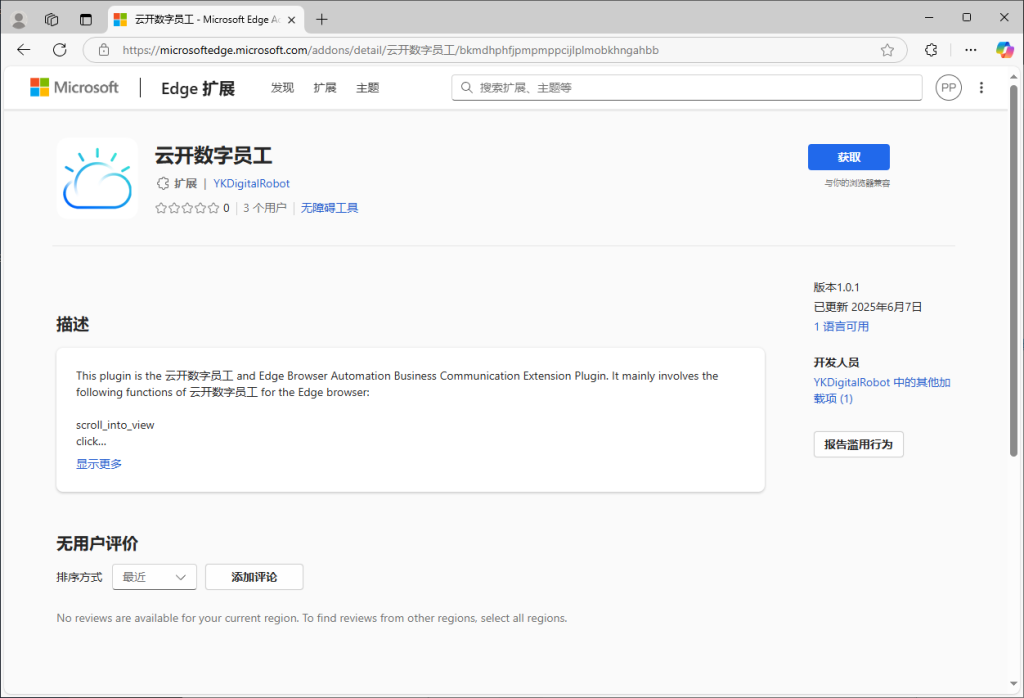Click the 无用户评价 heading
This screenshot has height=698, width=1024.
point(97,543)
